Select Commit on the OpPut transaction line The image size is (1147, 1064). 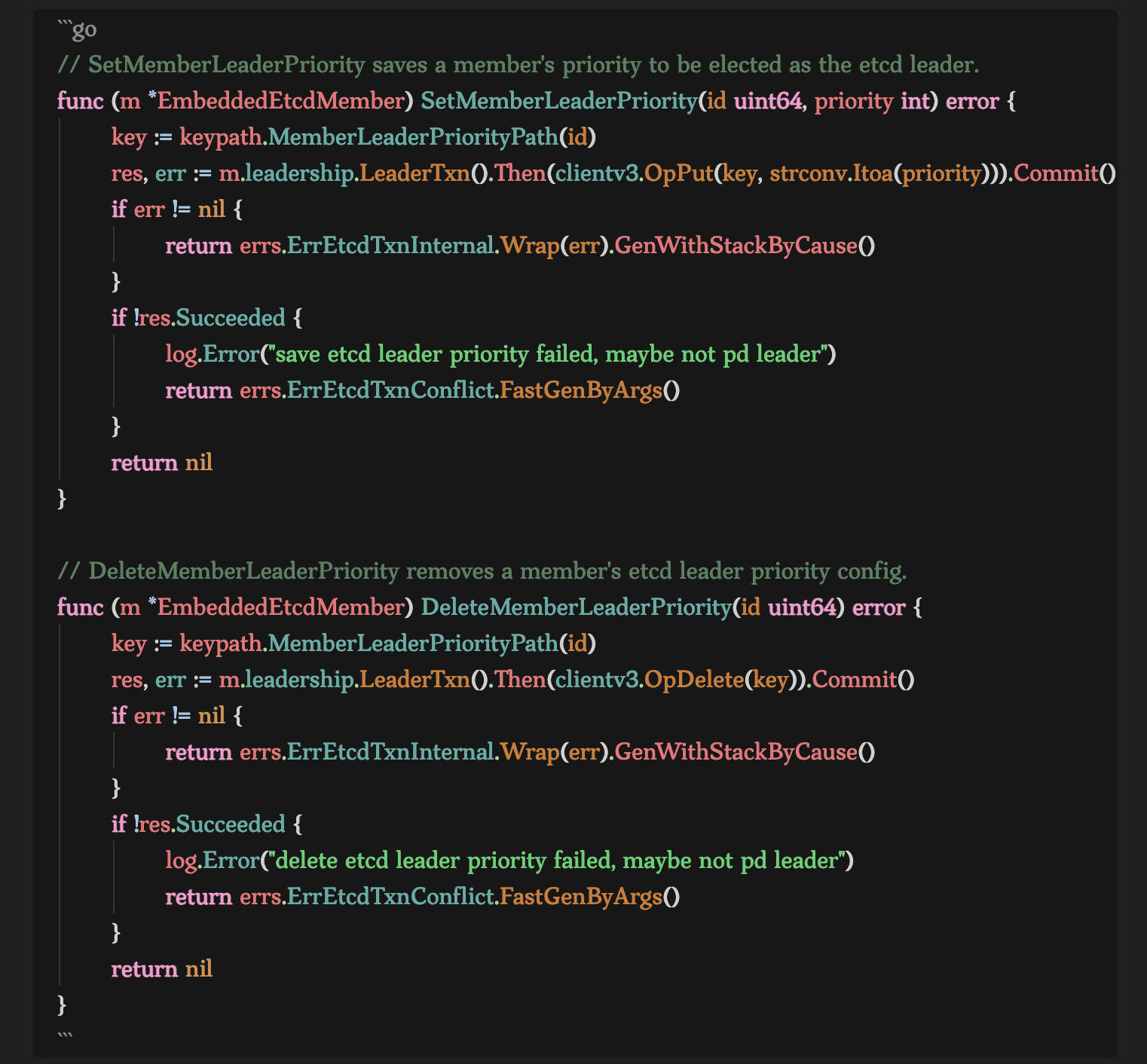click(1056, 173)
